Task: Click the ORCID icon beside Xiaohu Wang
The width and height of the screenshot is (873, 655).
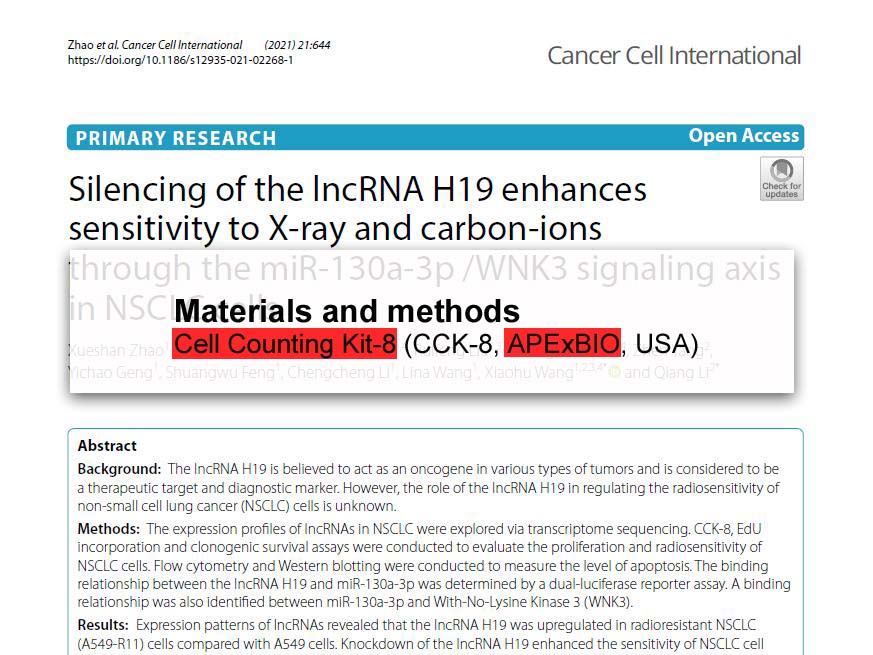Action: pos(615,373)
